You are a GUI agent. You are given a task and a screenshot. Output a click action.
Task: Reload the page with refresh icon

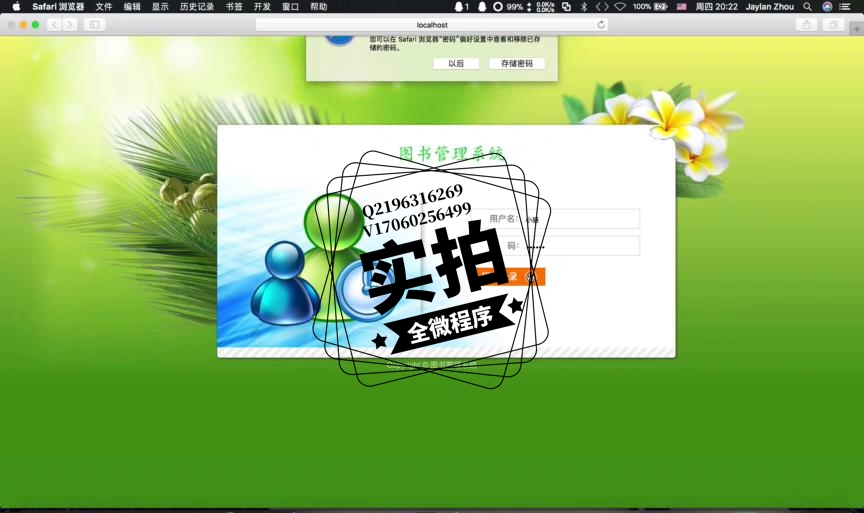point(601,25)
